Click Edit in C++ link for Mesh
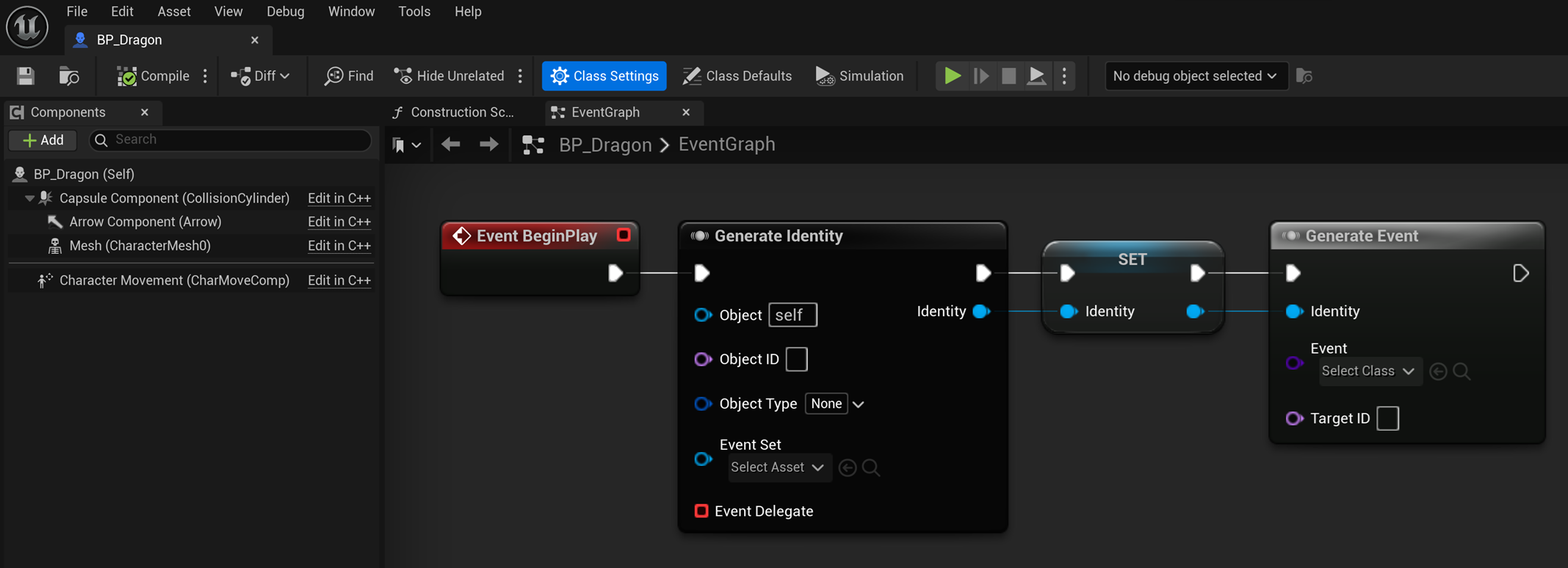The width and height of the screenshot is (1568, 568). [339, 246]
